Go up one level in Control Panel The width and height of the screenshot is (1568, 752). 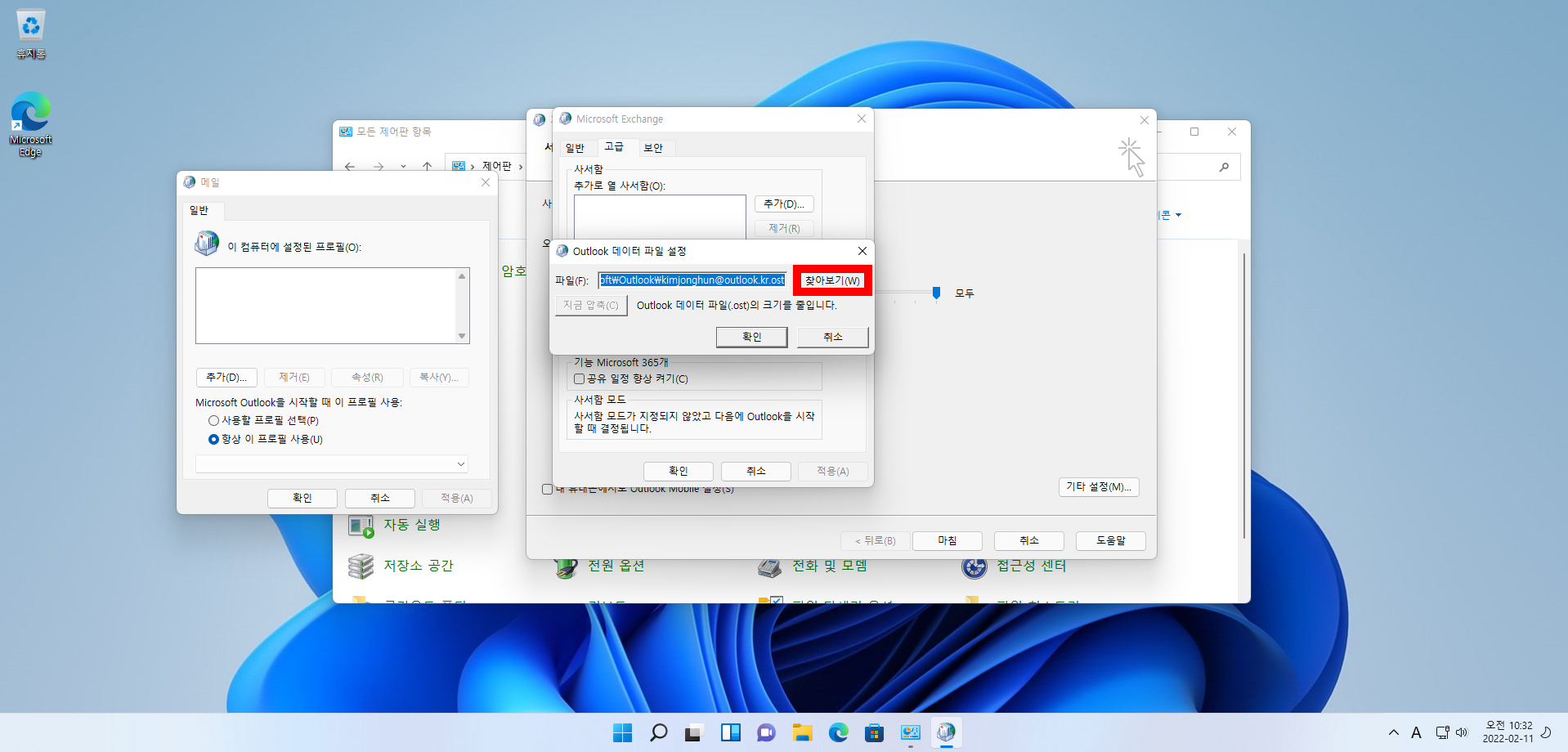click(x=427, y=166)
